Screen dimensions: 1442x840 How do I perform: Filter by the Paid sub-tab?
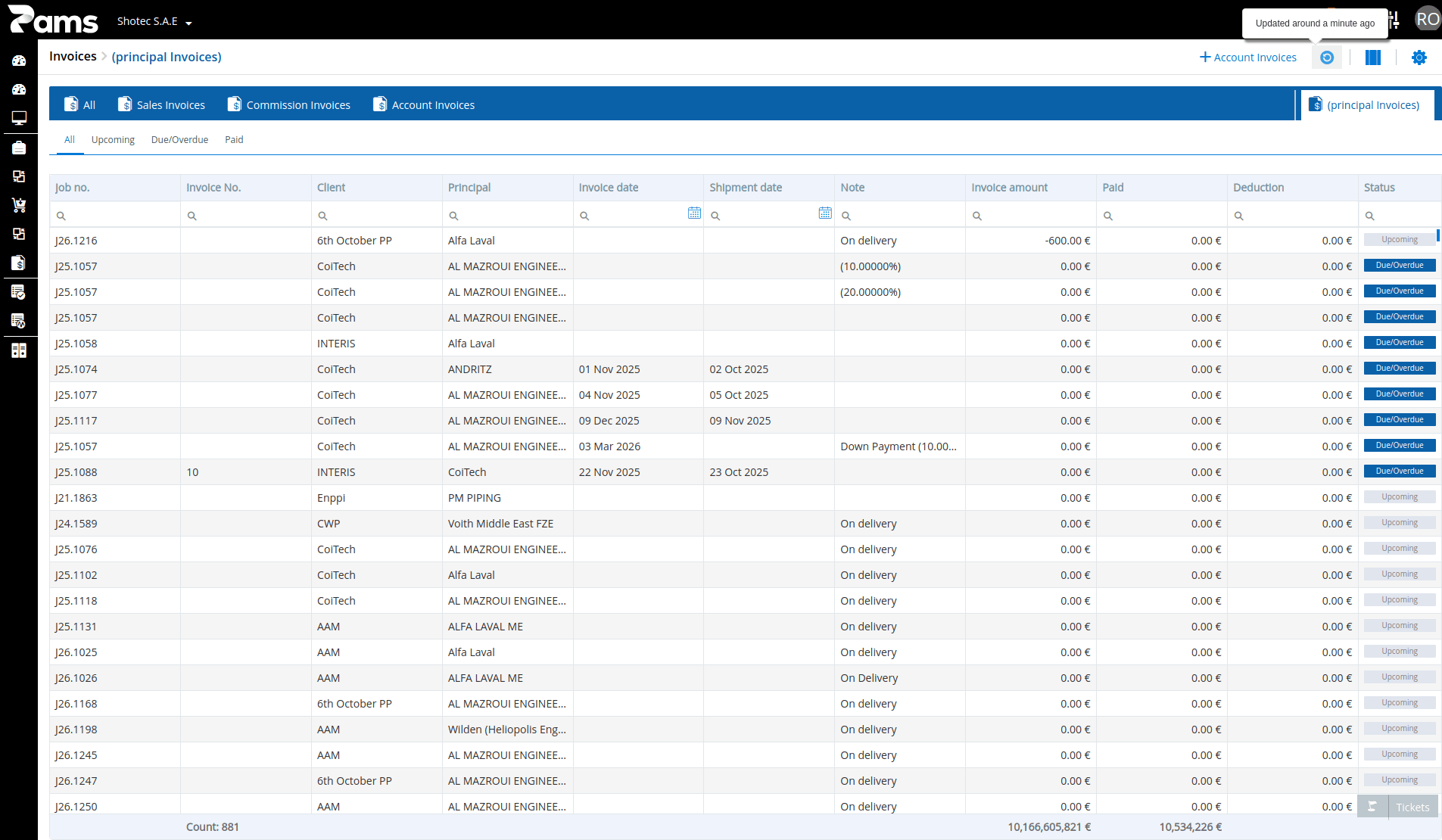234,140
